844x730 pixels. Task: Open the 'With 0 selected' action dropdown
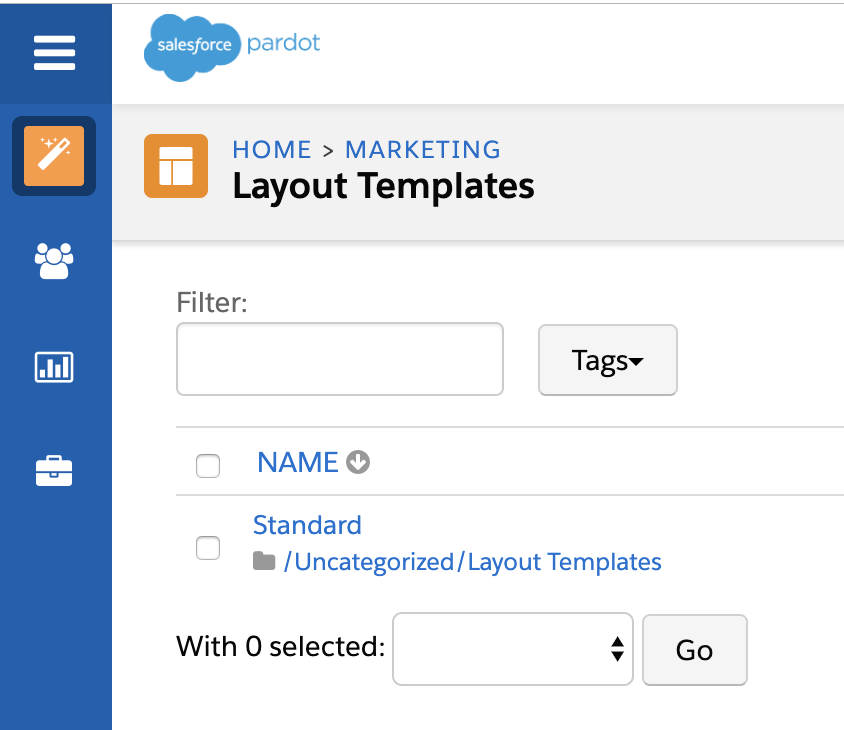coord(513,649)
